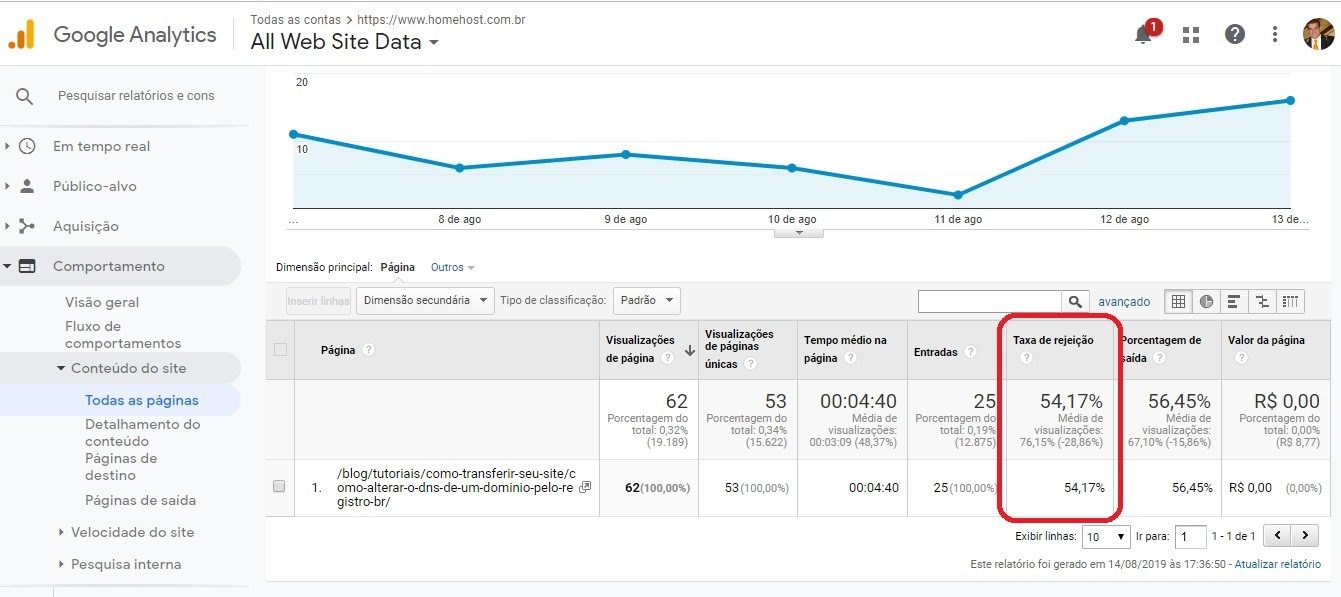The width and height of the screenshot is (1341, 597).
Task: Expand the Velocidade do site submenu
Action: pyautogui.click(x=62, y=532)
